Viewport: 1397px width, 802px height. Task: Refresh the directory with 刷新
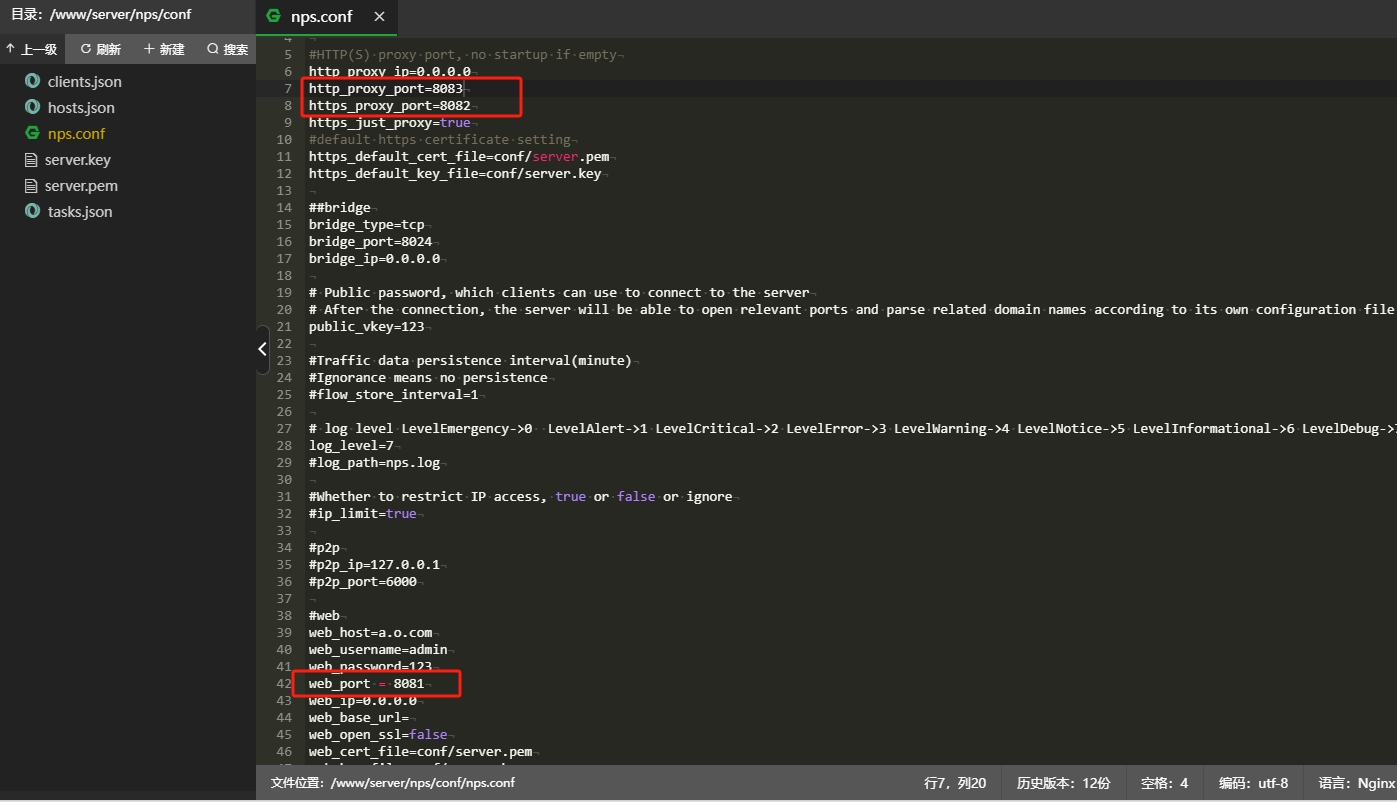click(101, 49)
